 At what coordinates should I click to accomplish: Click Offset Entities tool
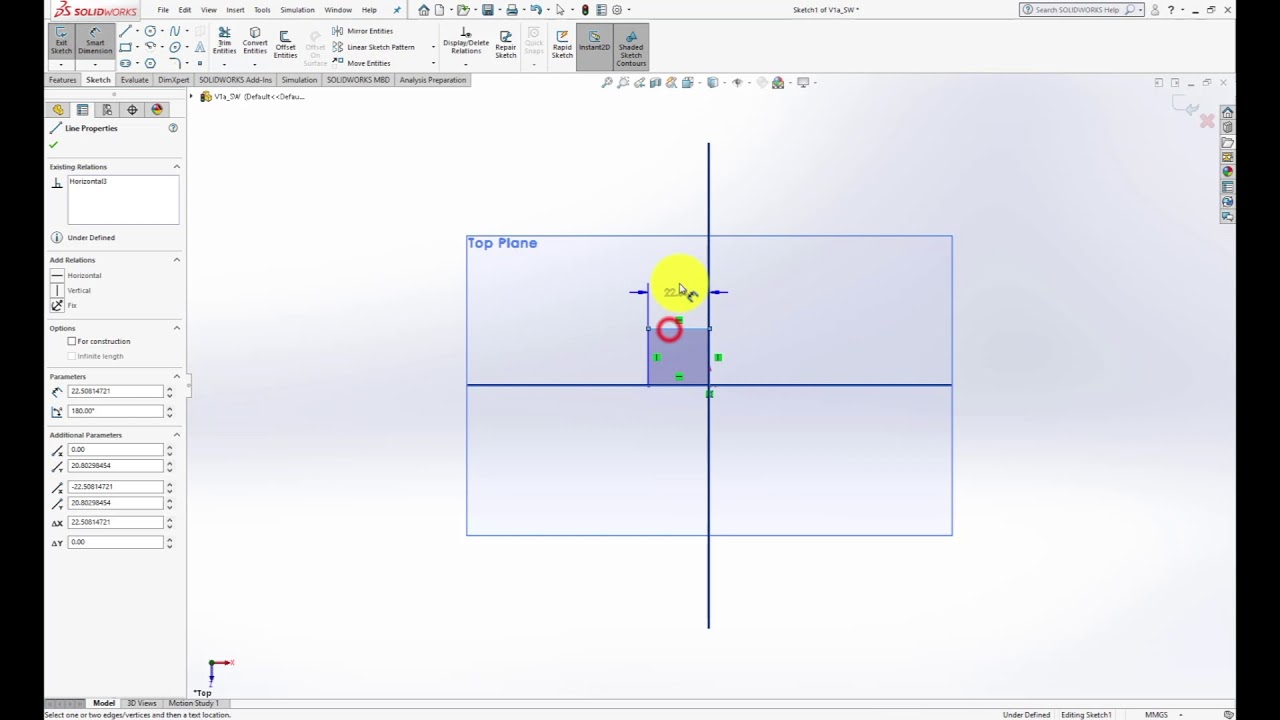click(285, 45)
